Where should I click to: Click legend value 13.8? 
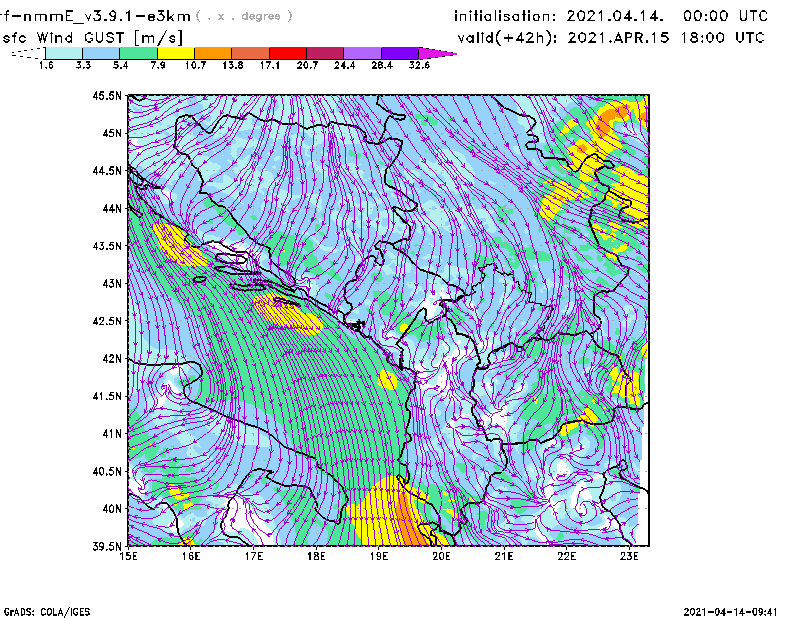point(233,65)
